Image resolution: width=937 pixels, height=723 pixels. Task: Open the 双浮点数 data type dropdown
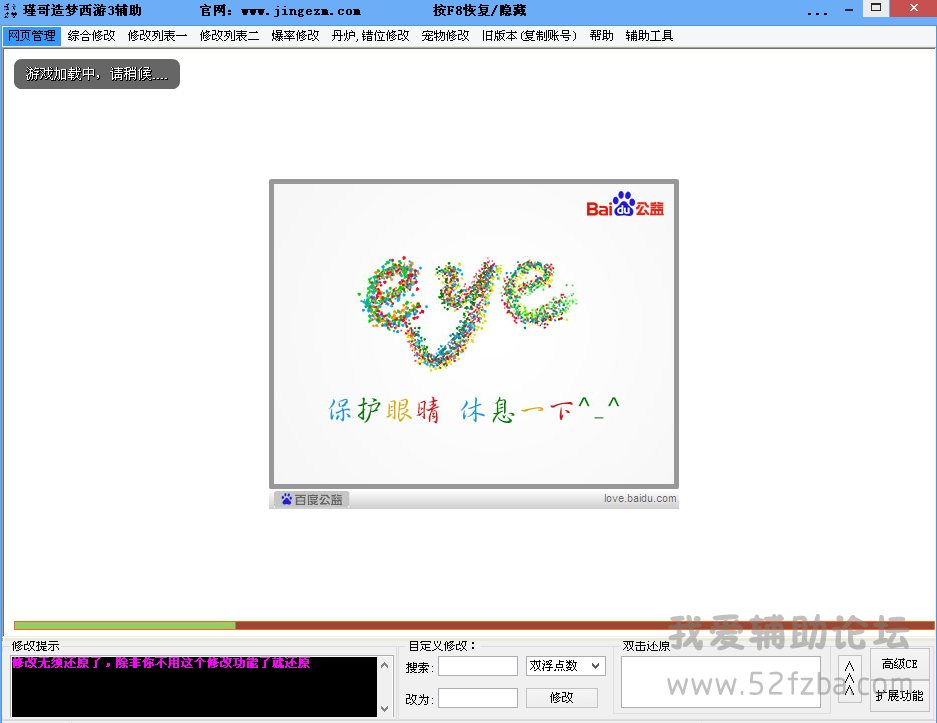point(565,666)
